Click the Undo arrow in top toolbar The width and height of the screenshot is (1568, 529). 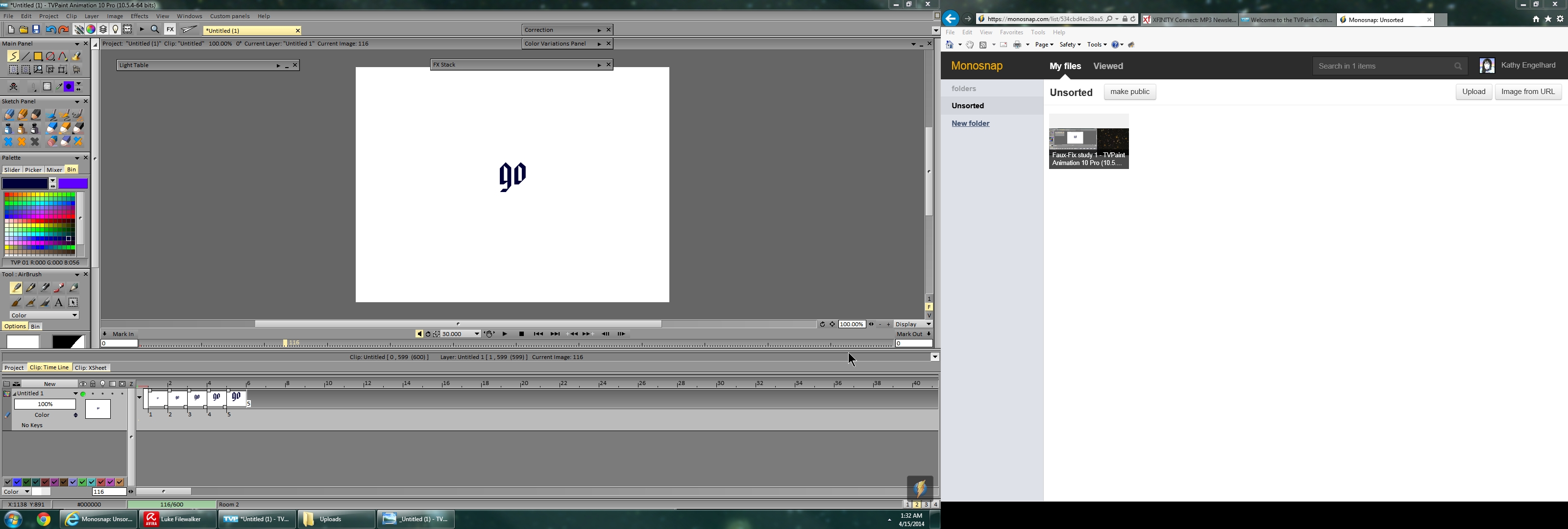click(x=50, y=30)
